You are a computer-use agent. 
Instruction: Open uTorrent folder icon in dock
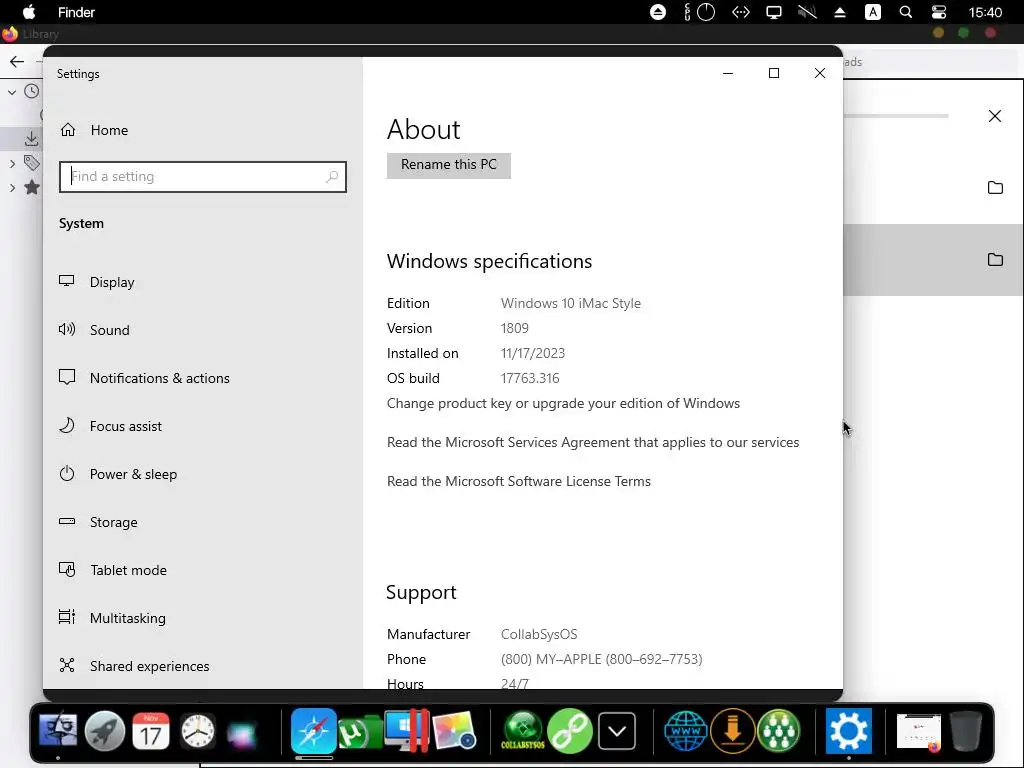click(x=360, y=732)
